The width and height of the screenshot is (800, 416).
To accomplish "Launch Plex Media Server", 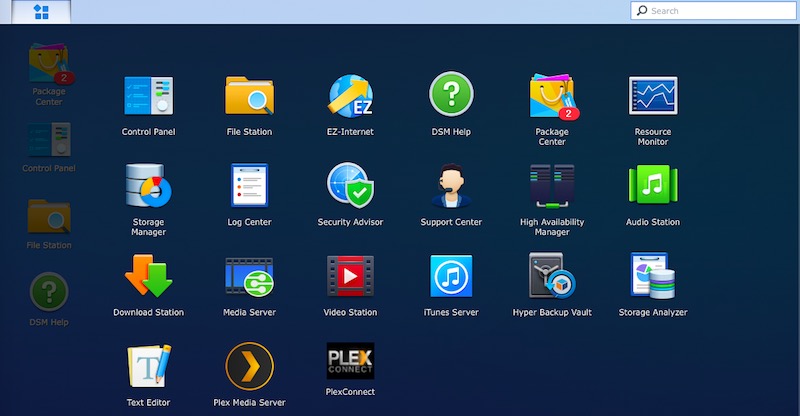I will tap(249, 366).
